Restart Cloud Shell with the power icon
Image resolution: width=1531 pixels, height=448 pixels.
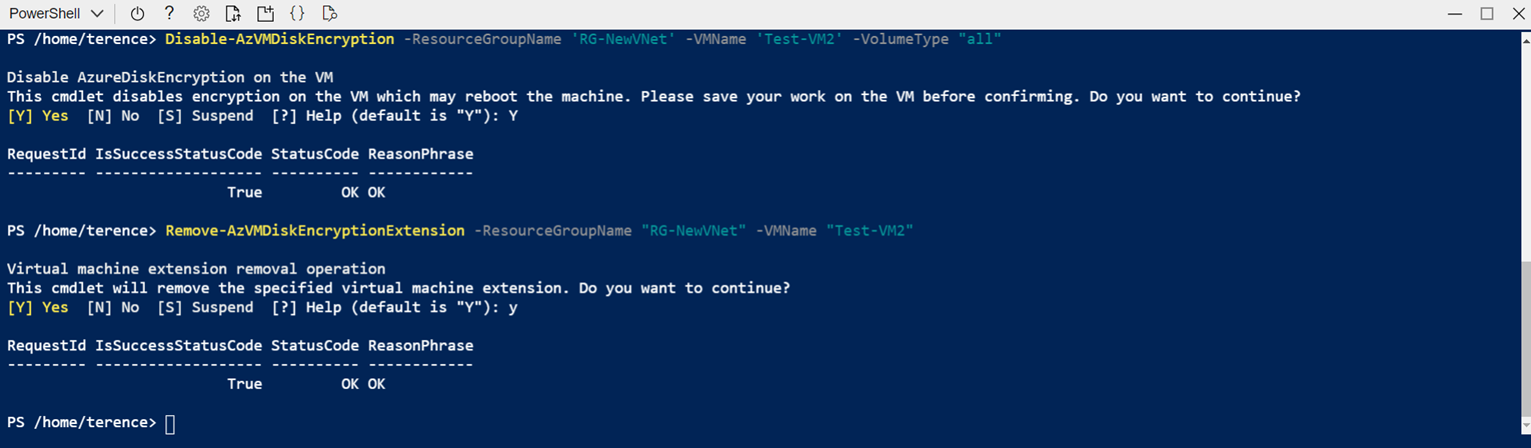(137, 14)
